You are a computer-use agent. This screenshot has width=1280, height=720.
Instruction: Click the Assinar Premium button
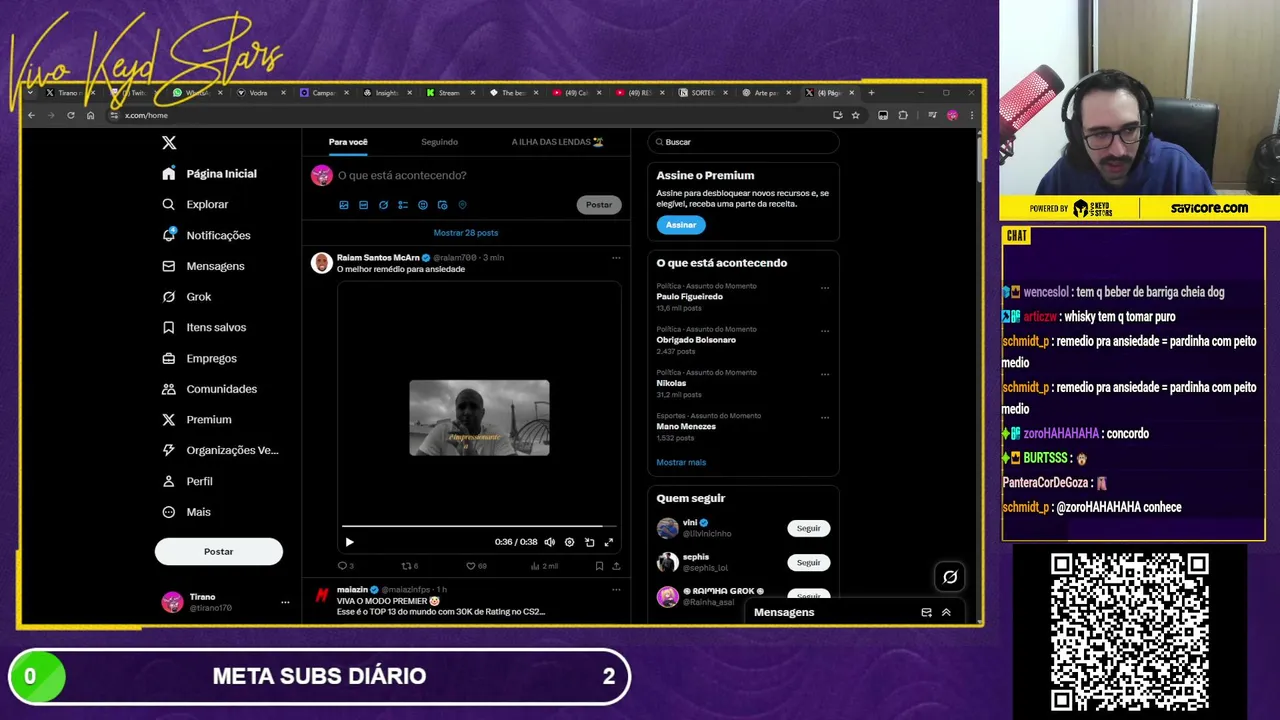click(681, 225)
